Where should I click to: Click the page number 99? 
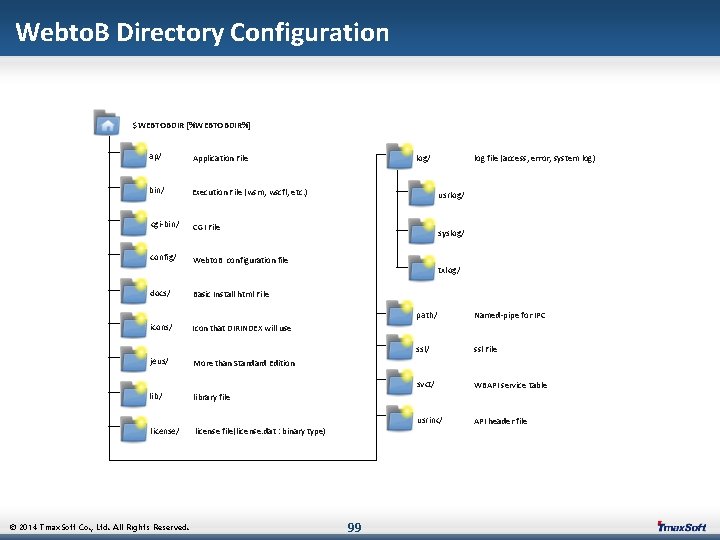(x=354, y=527)
